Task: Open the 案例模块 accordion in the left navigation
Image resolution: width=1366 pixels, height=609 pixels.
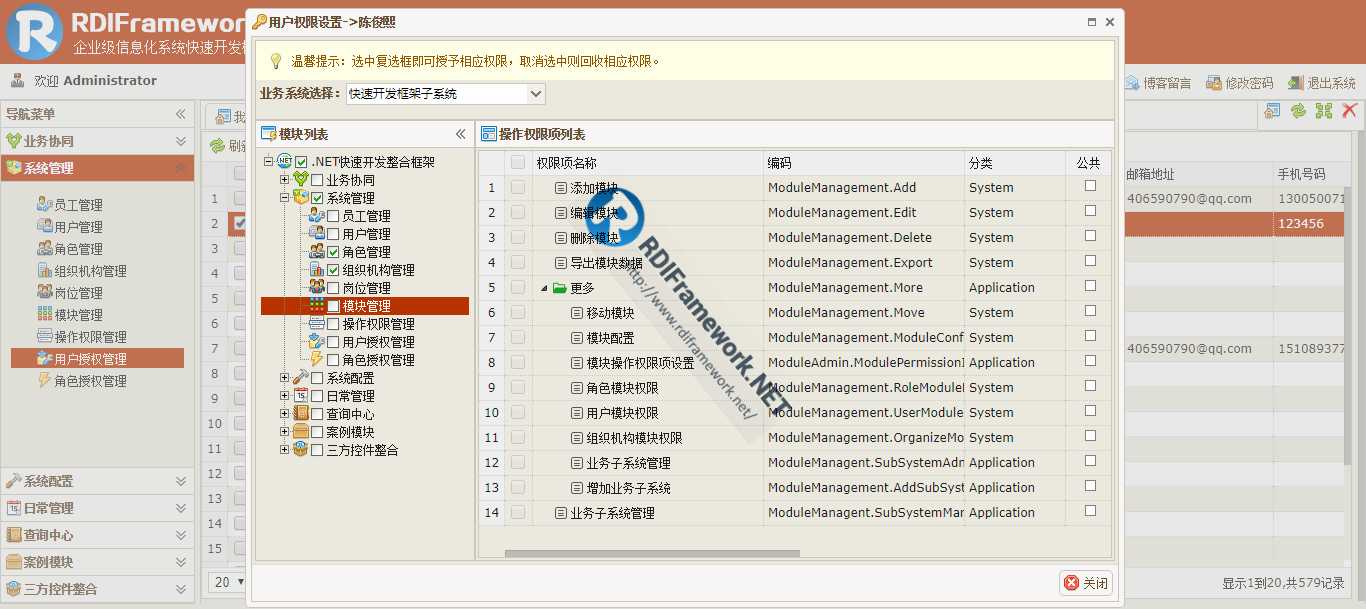Action: (x=97, y=562)
